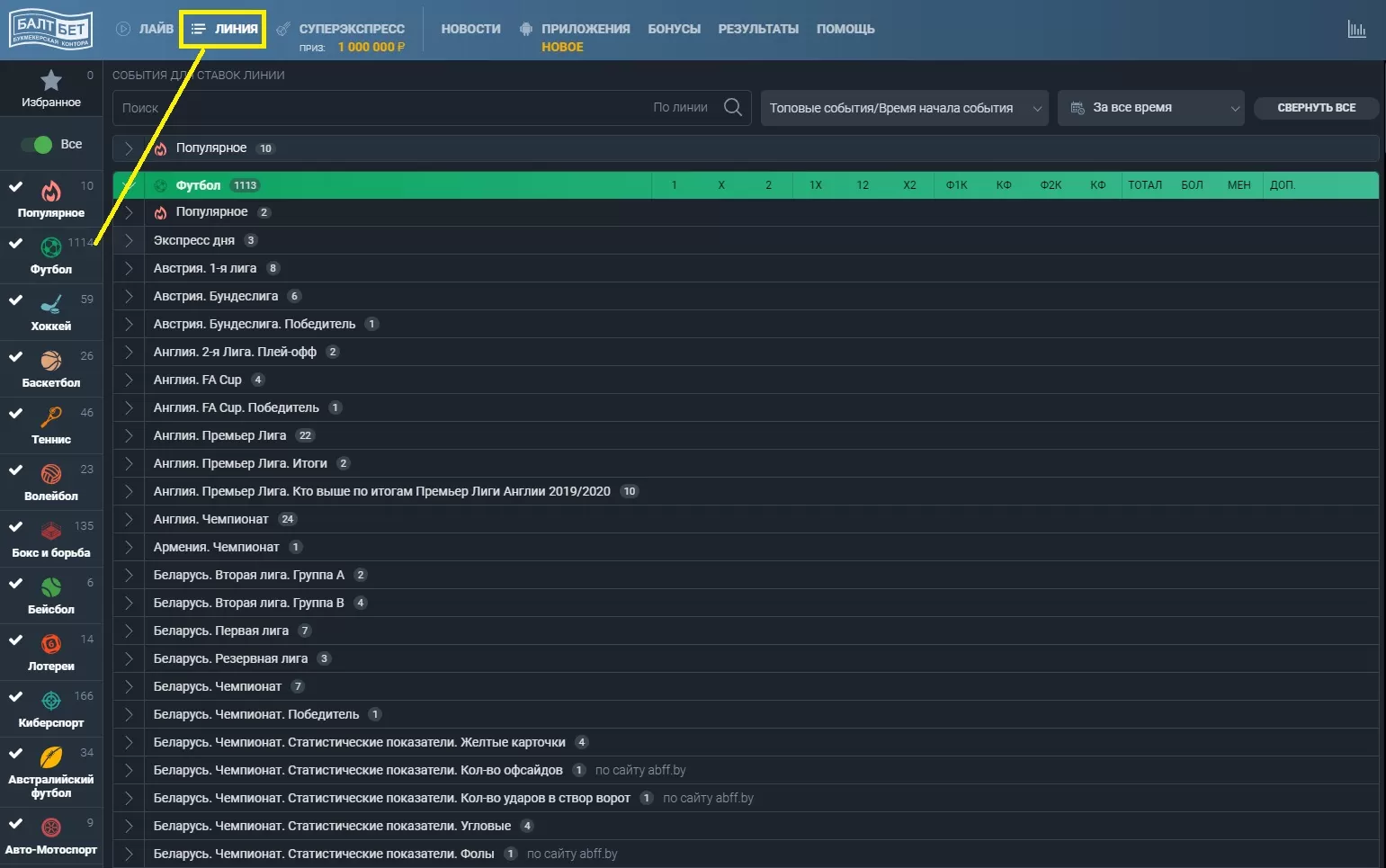Click the Поиск search input field

point(378,108)
